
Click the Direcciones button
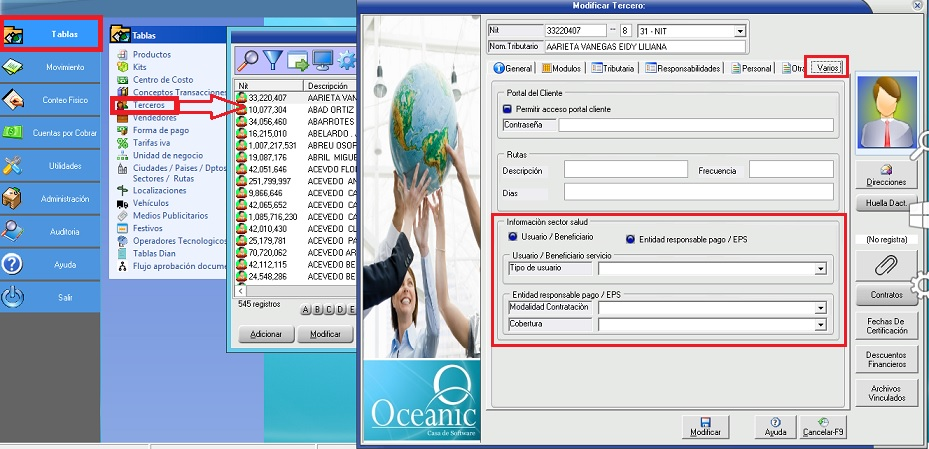pyautogui.click(x=886, y=176)
